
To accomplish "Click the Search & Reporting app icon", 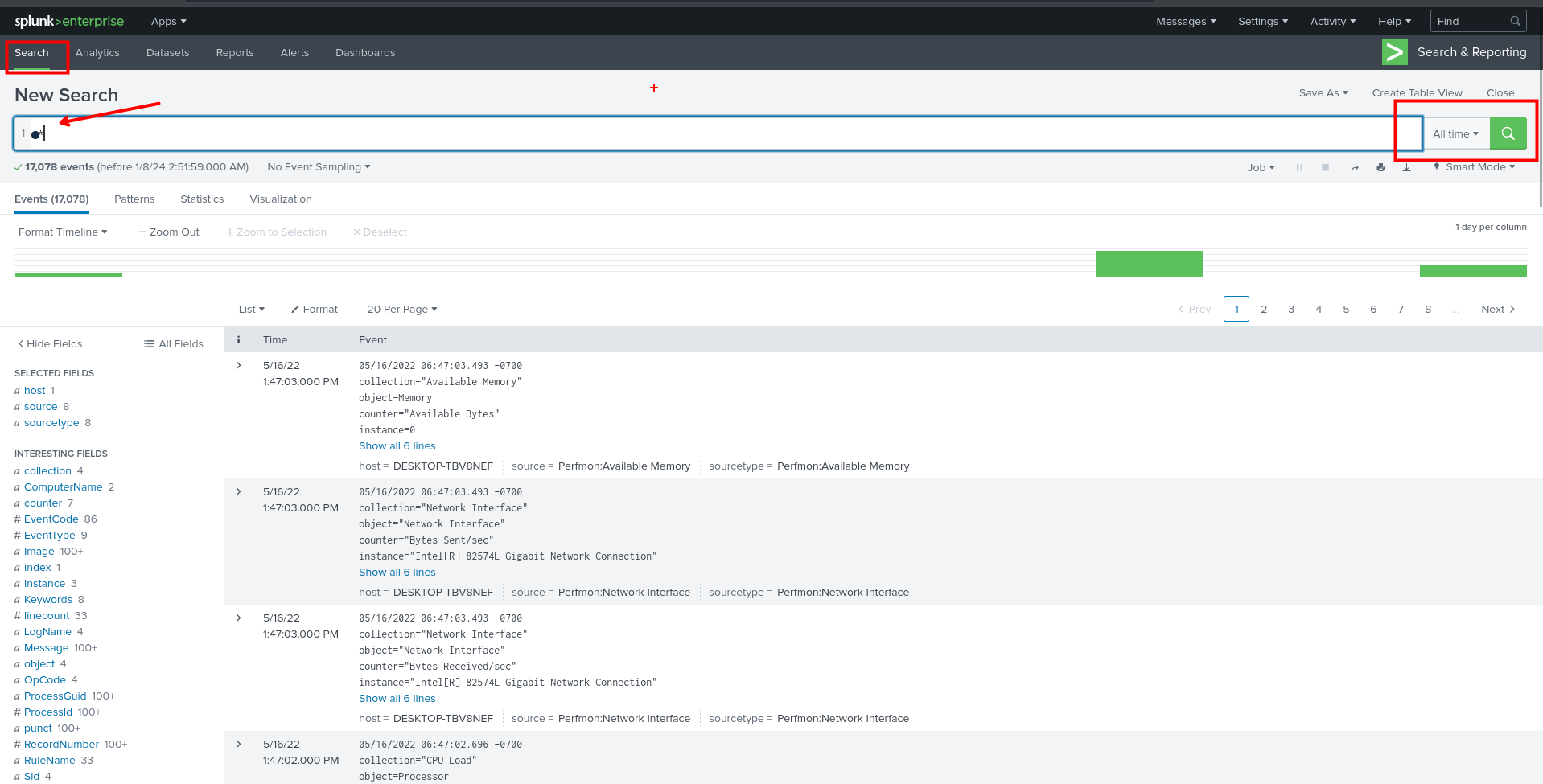I will point(1394,52).
